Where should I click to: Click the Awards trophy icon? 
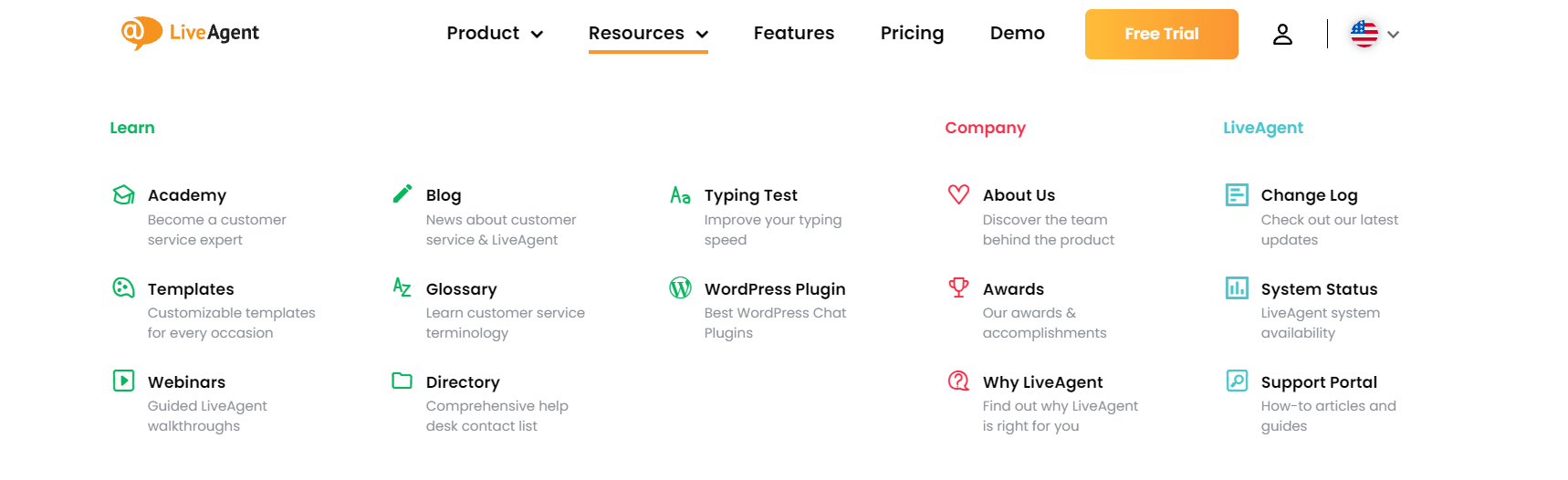click(x=958, y=287)
